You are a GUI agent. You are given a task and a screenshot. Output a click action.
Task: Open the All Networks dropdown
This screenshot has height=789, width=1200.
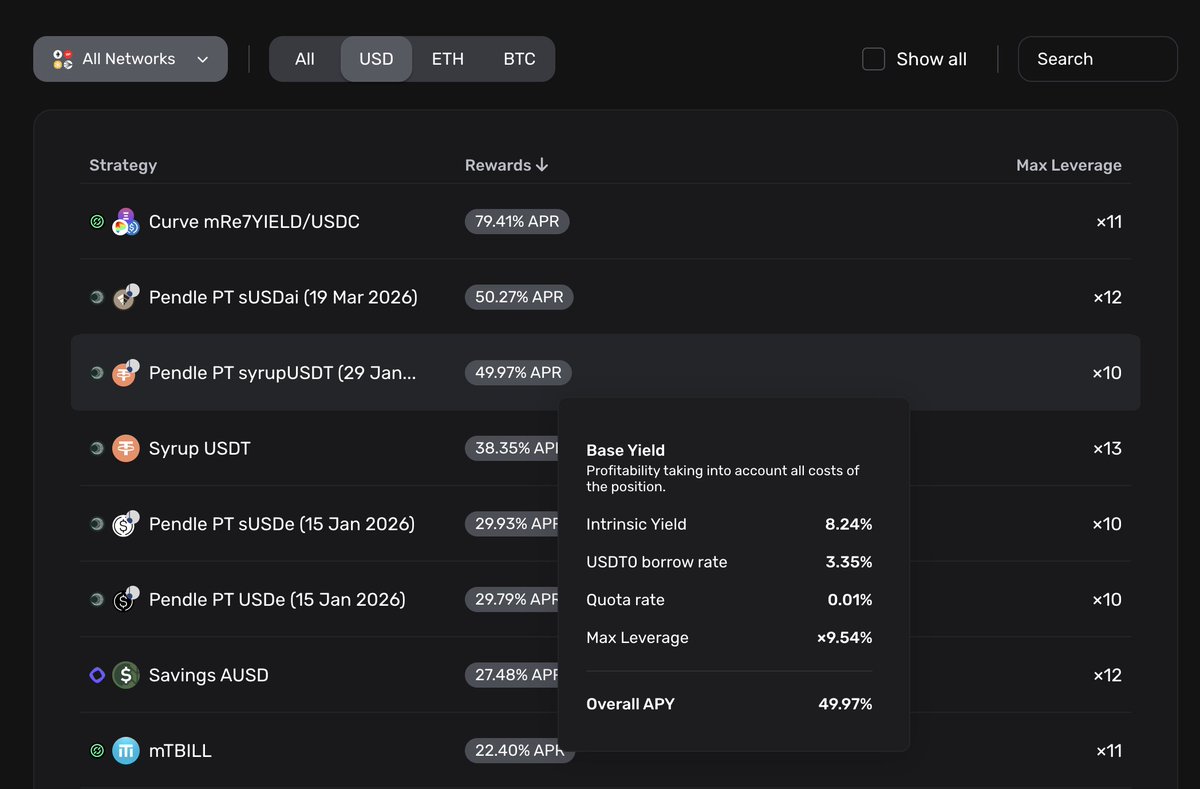130,59
